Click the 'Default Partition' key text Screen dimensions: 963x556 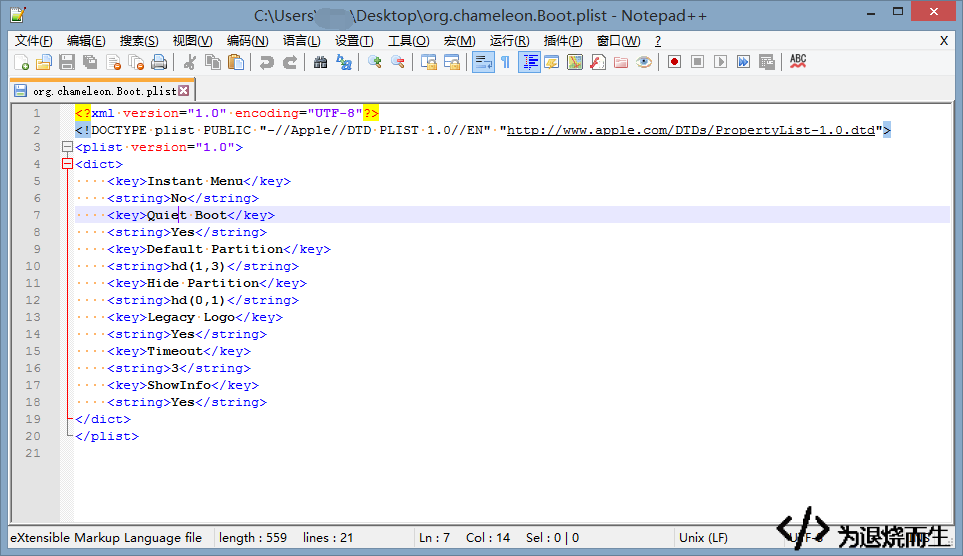(215, 249)
